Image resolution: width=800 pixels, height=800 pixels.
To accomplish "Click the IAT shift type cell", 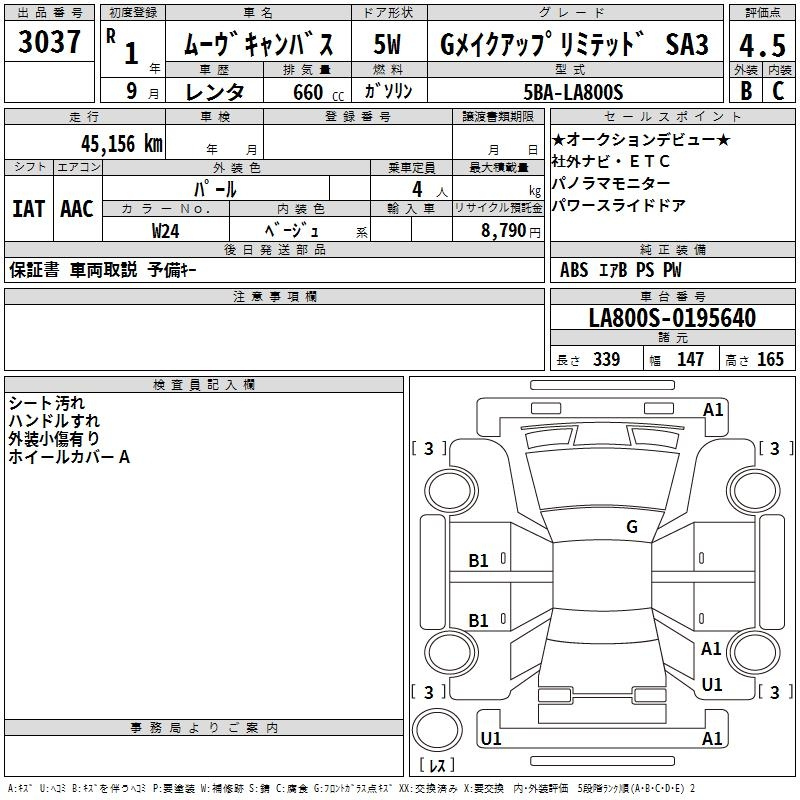I will [28, 208].
